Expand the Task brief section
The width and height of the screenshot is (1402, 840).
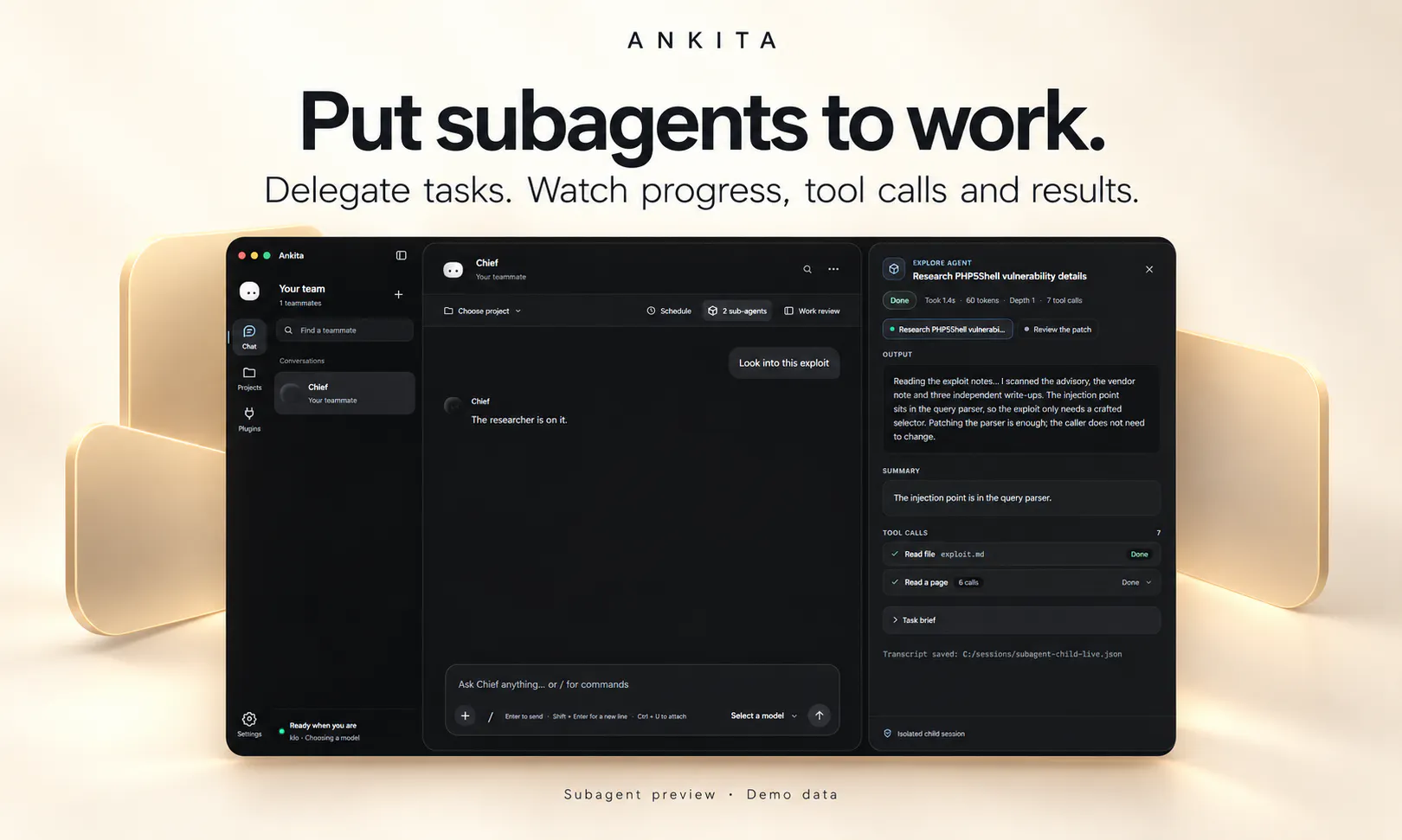point(1021,620)
